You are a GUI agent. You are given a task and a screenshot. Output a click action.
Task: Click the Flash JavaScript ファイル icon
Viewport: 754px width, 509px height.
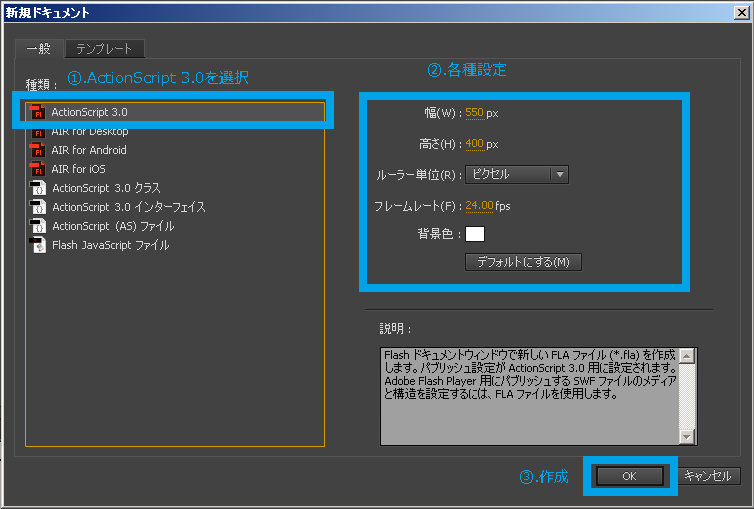(38, 245)
